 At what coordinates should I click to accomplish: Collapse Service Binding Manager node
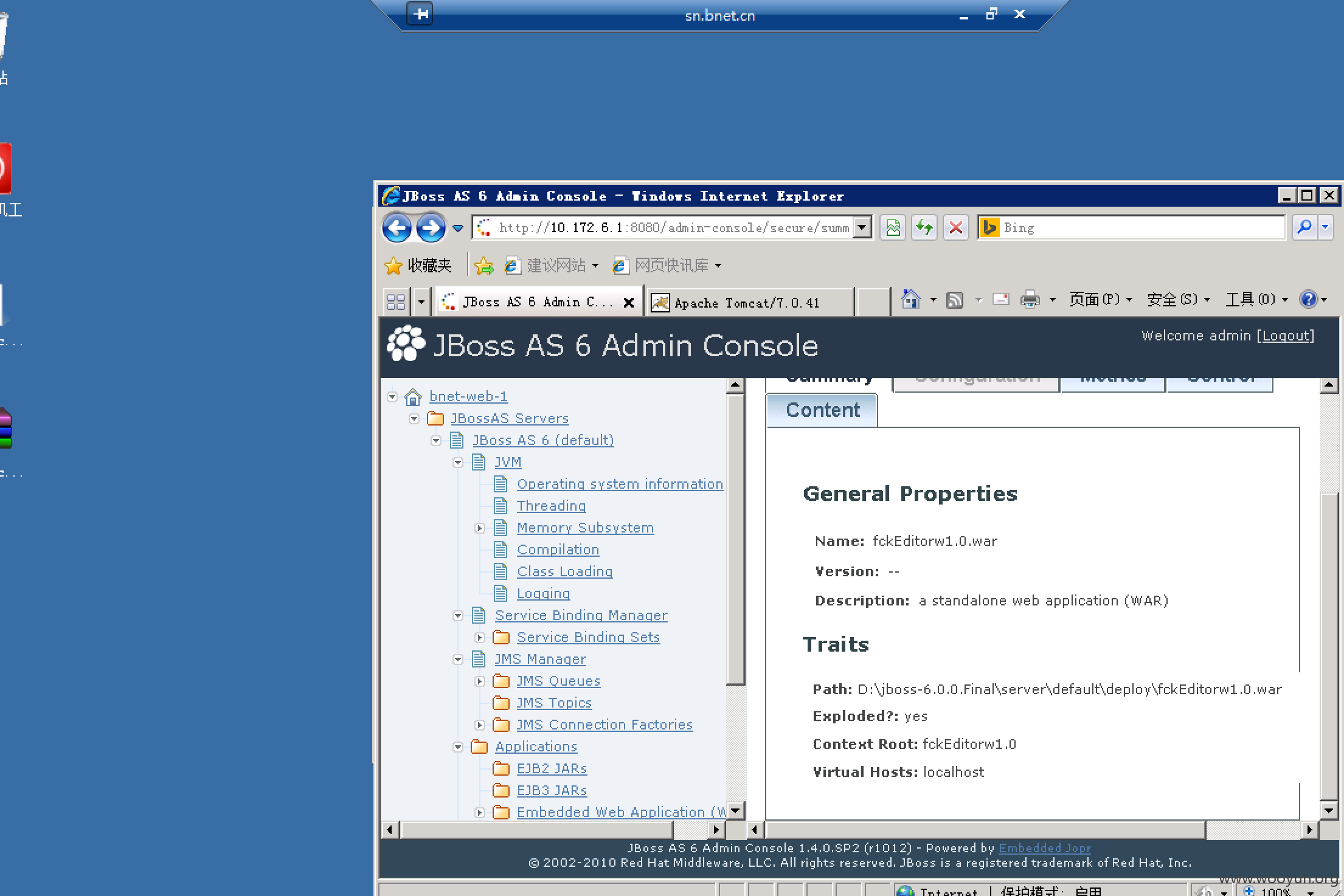[458, 616]
